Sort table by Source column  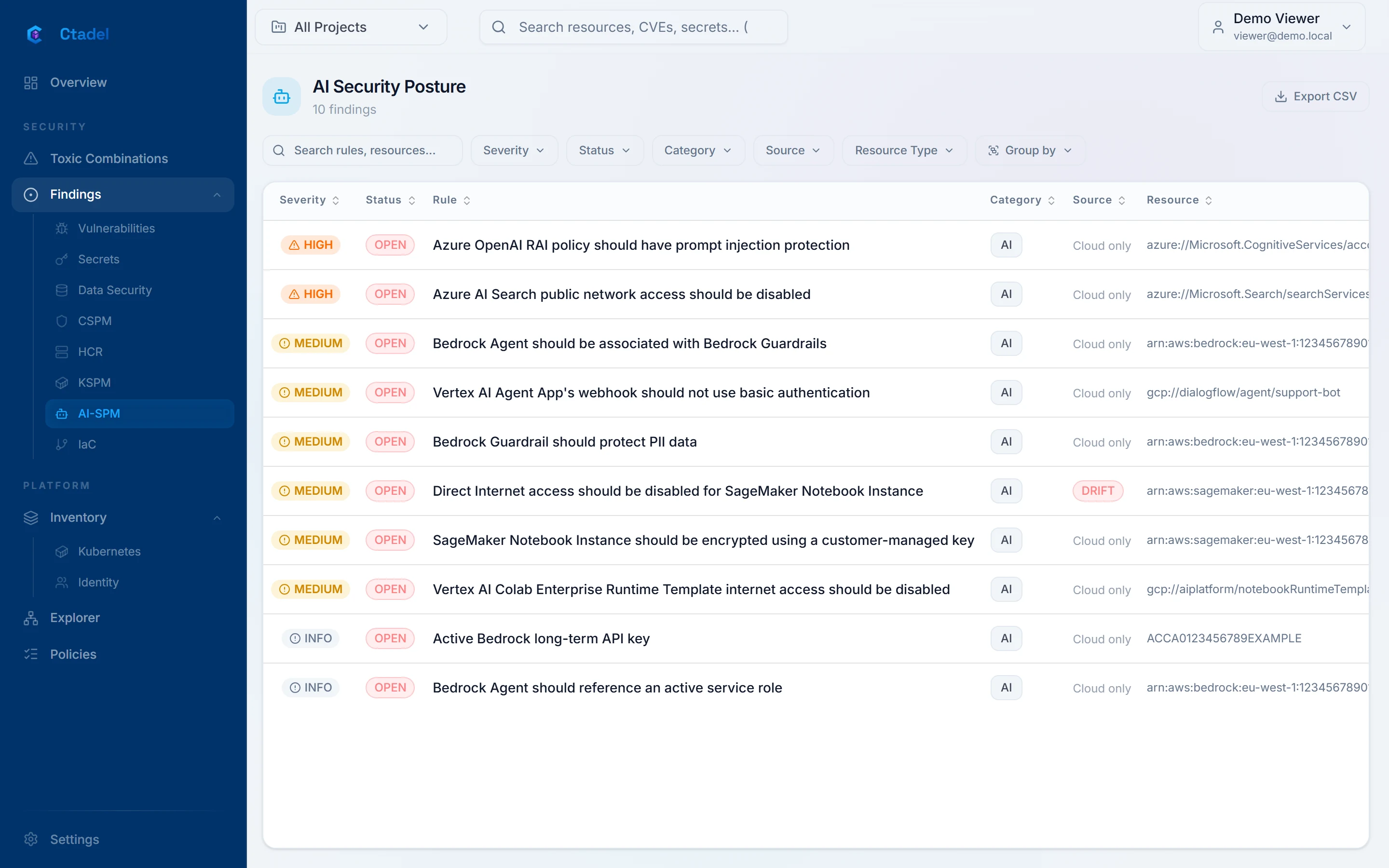pyautogui.click(x=1099, y=200)
